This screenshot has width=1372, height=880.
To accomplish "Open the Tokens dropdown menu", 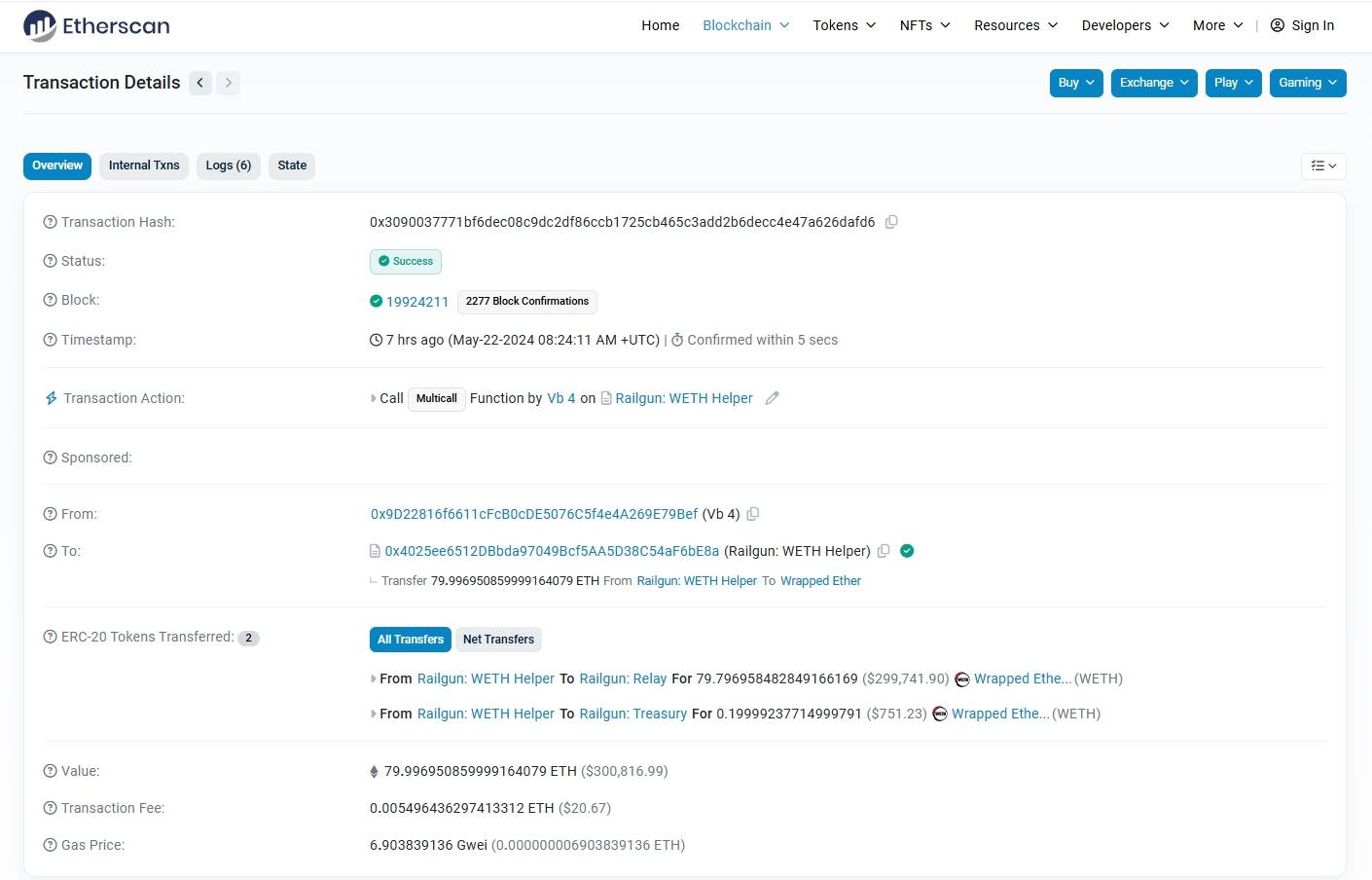I will pyautogui.click(x=845, y=25).
